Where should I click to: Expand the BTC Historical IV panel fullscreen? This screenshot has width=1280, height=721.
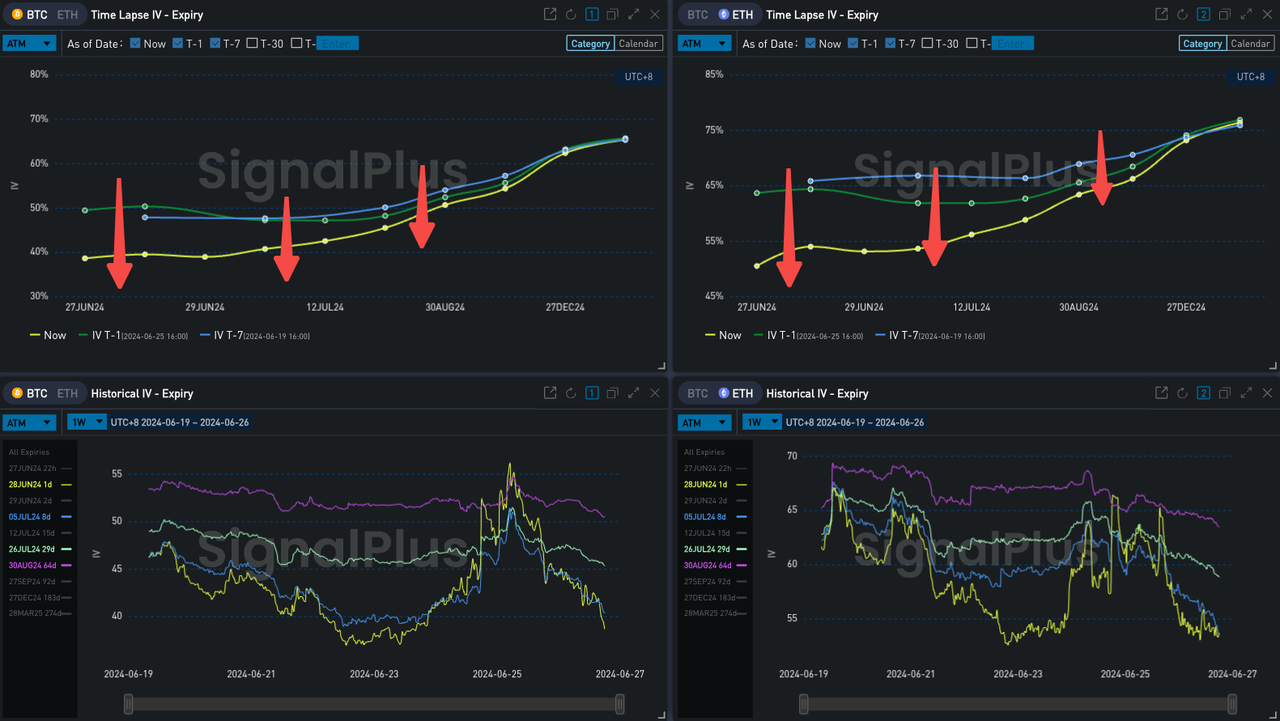[x=633, y=394]
